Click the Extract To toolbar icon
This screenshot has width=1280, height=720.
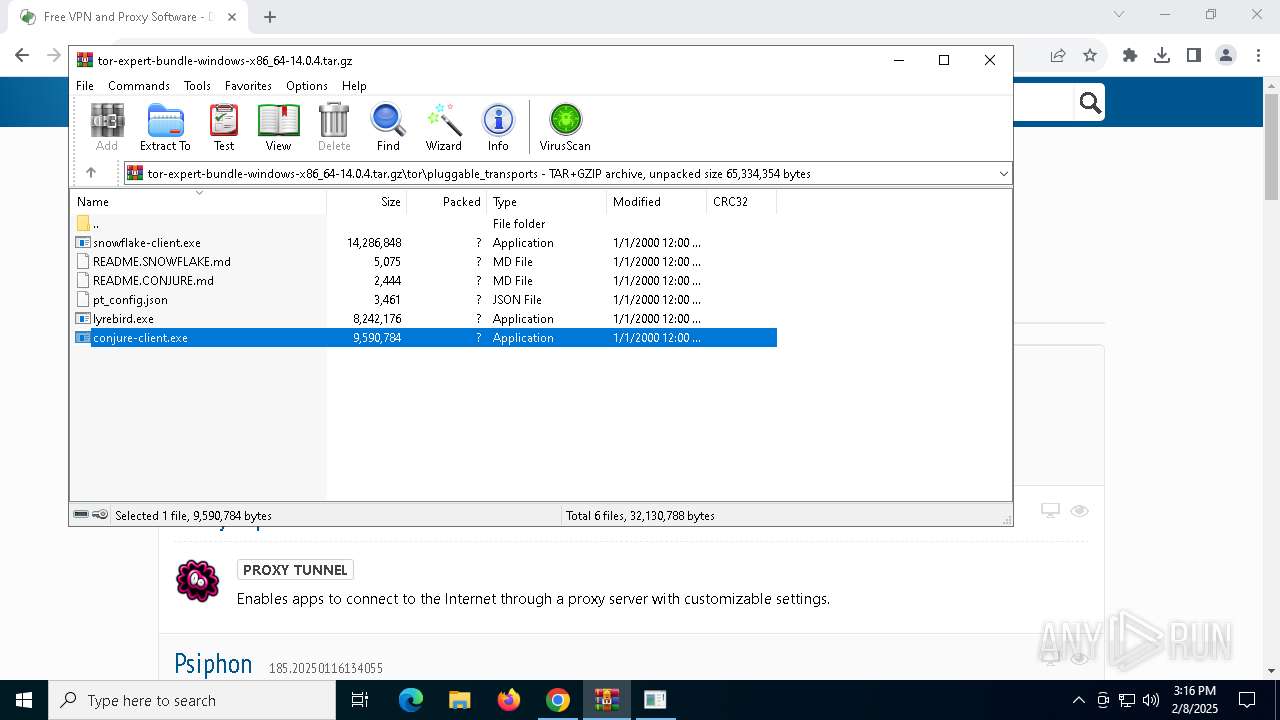(165, 127)
